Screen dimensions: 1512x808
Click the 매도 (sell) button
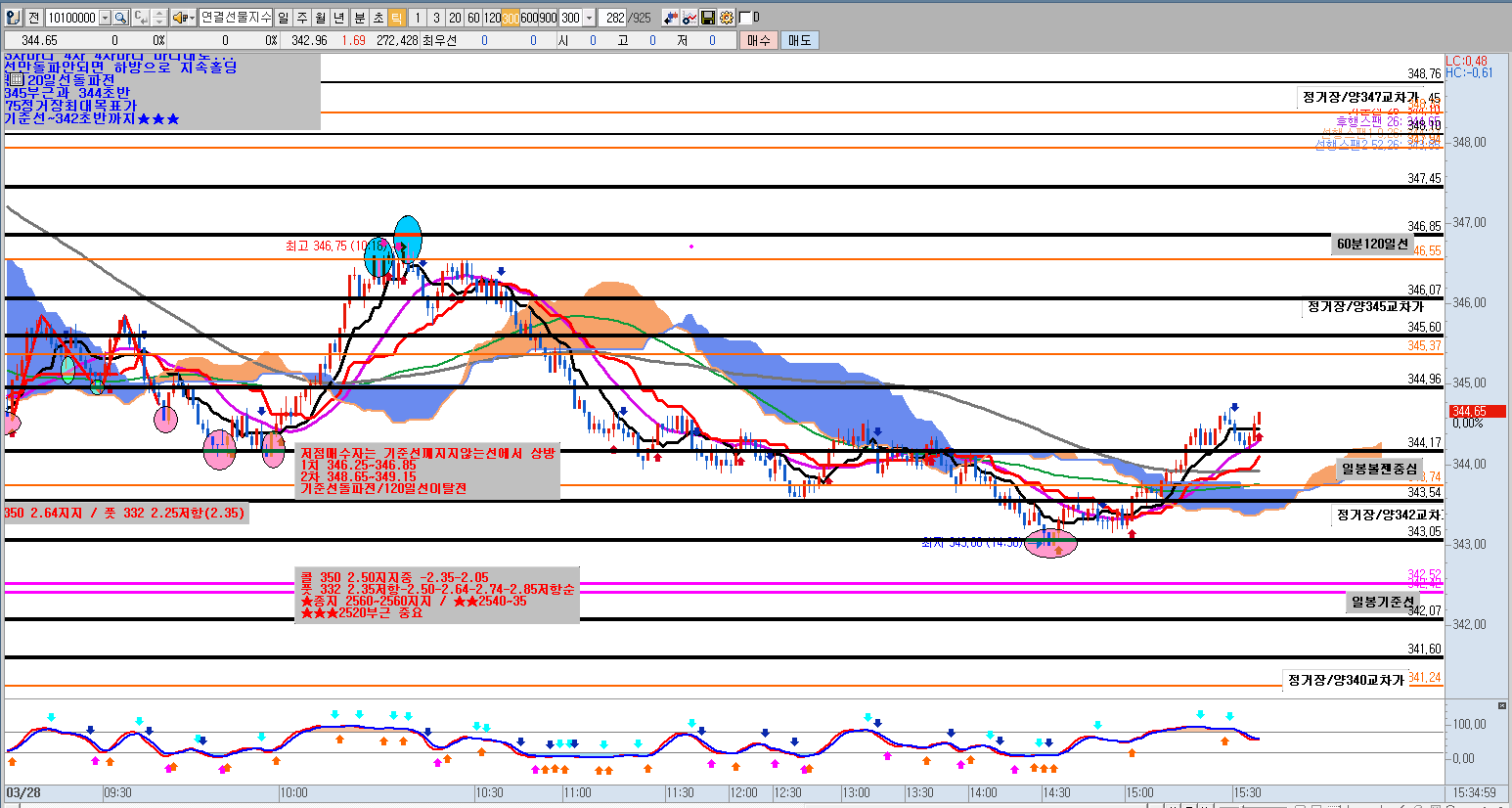tap(799, 40)
